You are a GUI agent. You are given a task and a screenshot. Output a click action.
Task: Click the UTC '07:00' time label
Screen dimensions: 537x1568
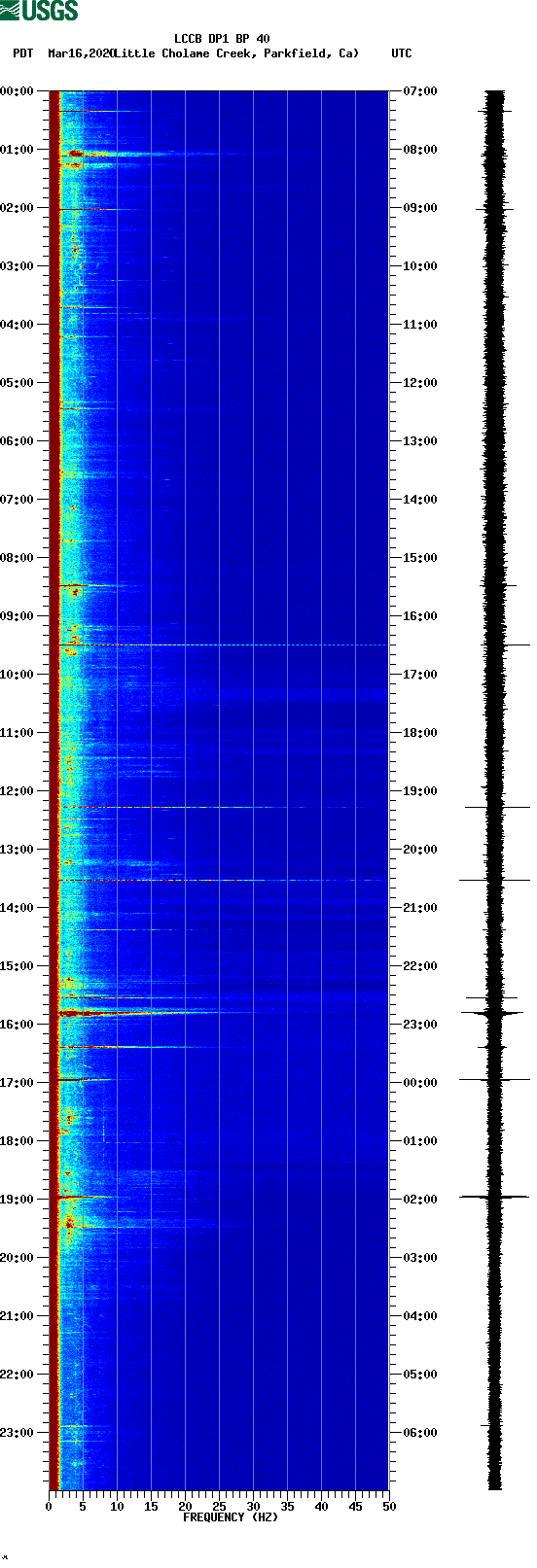pyautogui.click(x=420, y=91)
